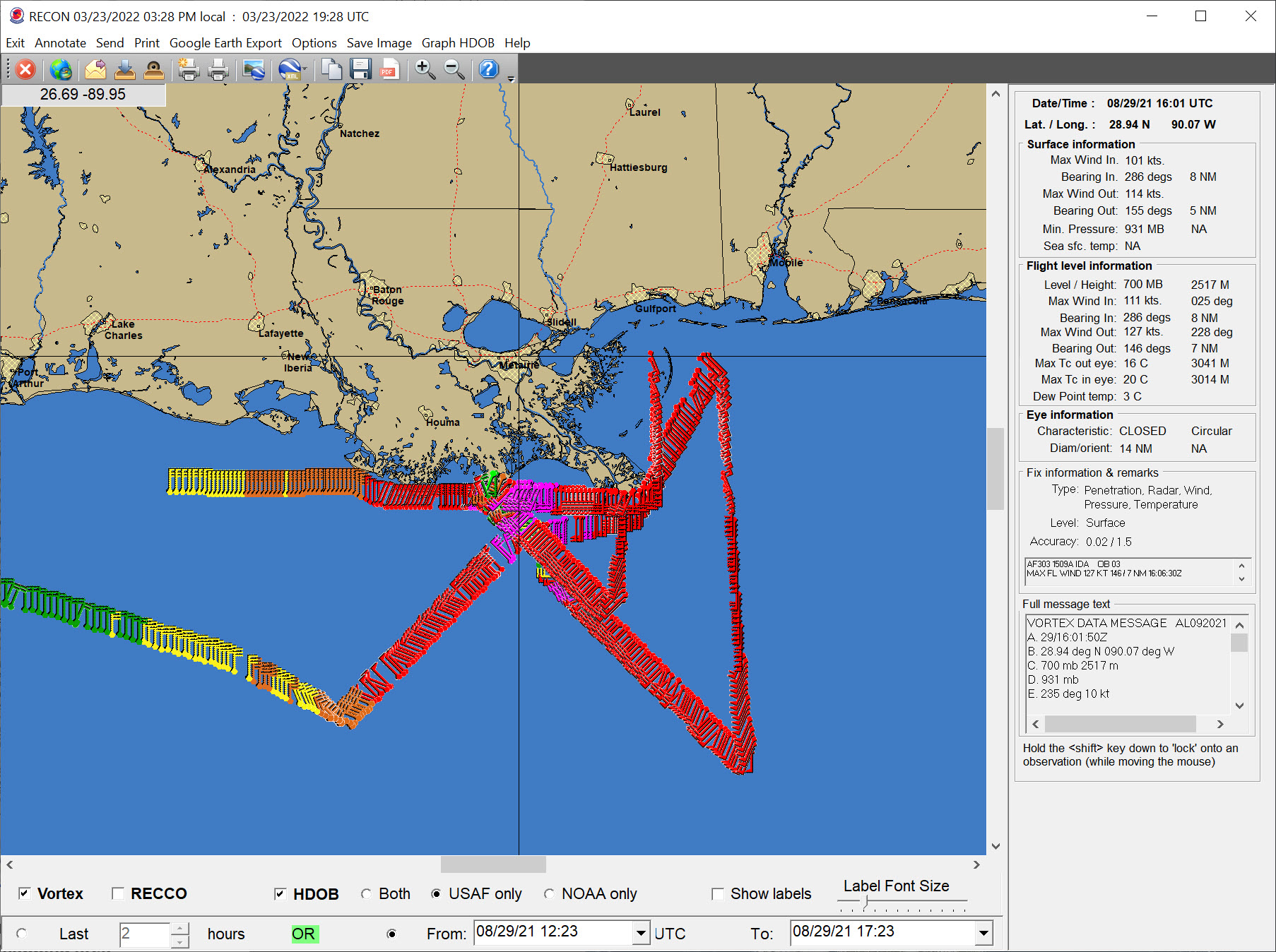Export to PDF using the PDF icon
The image size is (1276, 952).
(389, 69)
